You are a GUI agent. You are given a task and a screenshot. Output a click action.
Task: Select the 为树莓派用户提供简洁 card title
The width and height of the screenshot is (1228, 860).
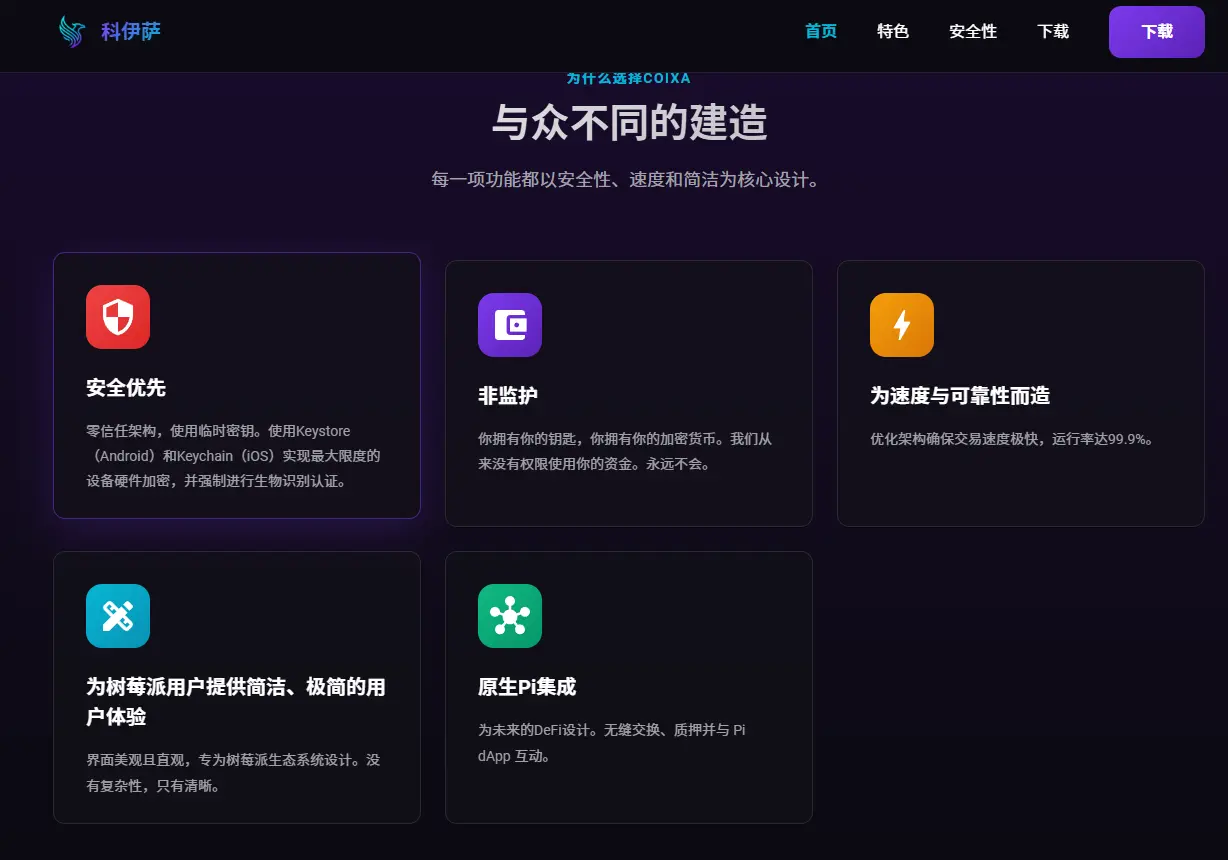[236, 702]
